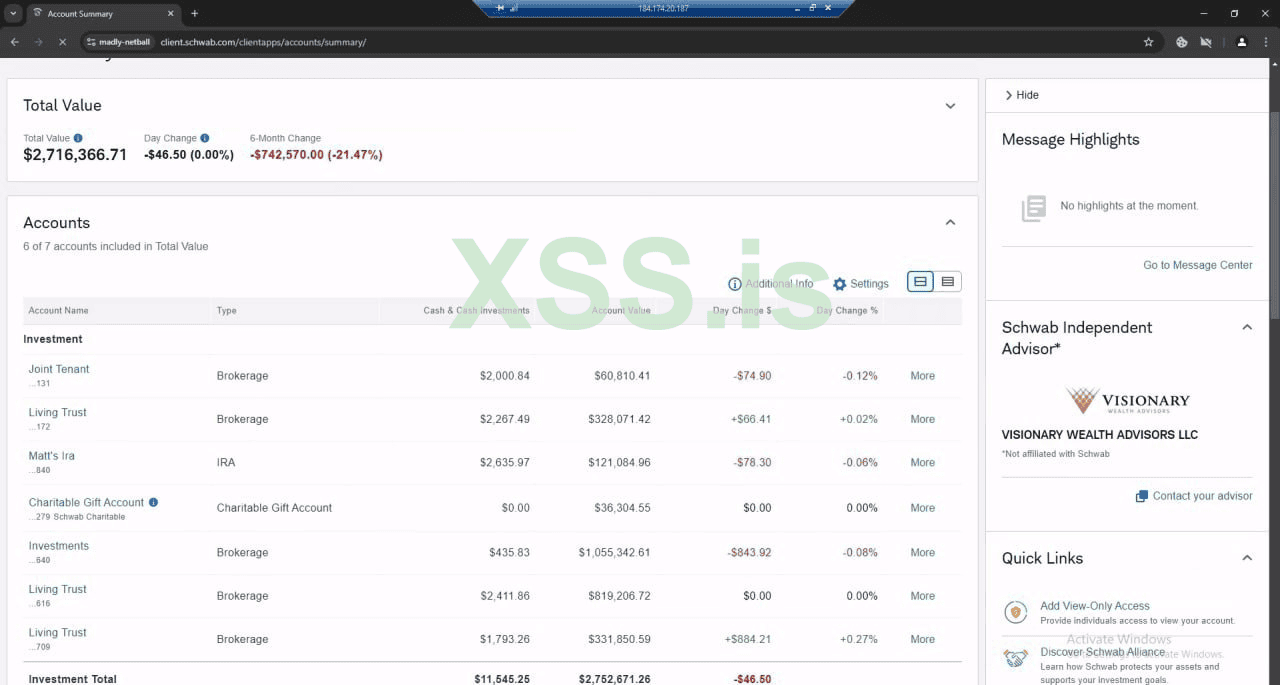This screenshot has width=1280, height=685.
Task: Click the message highlights document icon
Action: [x=1033, y=208]
